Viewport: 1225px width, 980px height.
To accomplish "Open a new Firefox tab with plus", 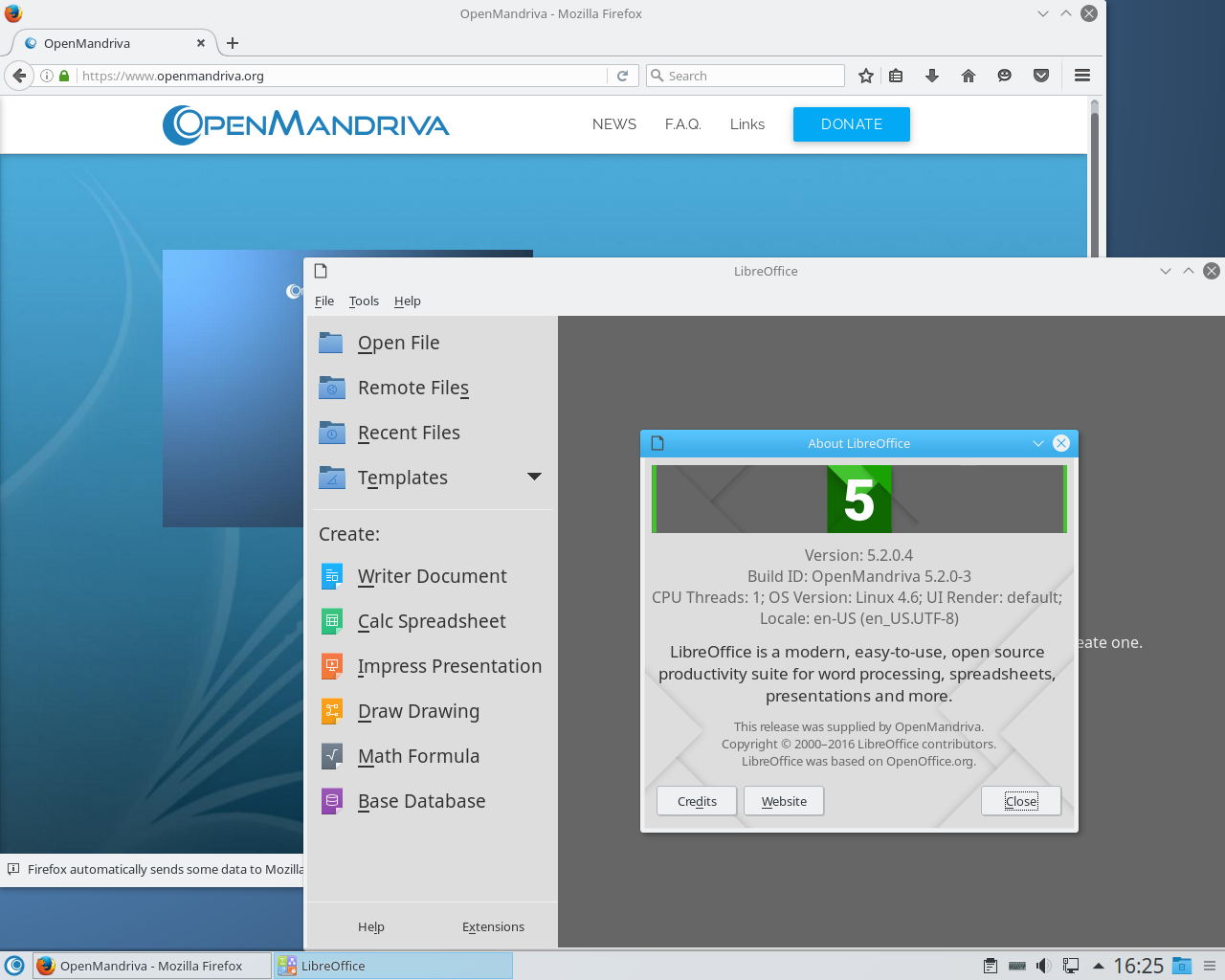I will coord(233,43).
